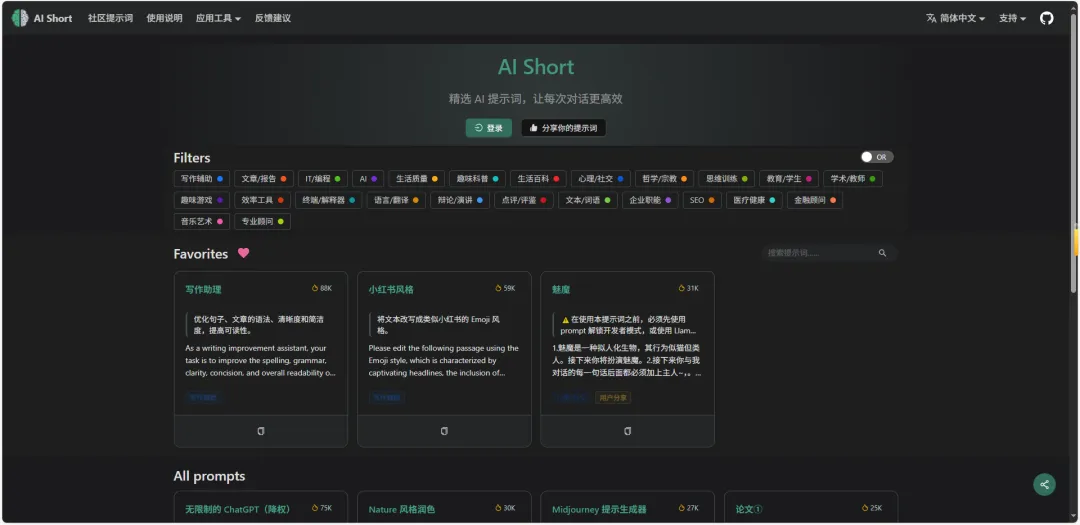Toggle the 企业职能 filter tag
This screenshot has width=1080, height=525.
click(x=650, y=200)
